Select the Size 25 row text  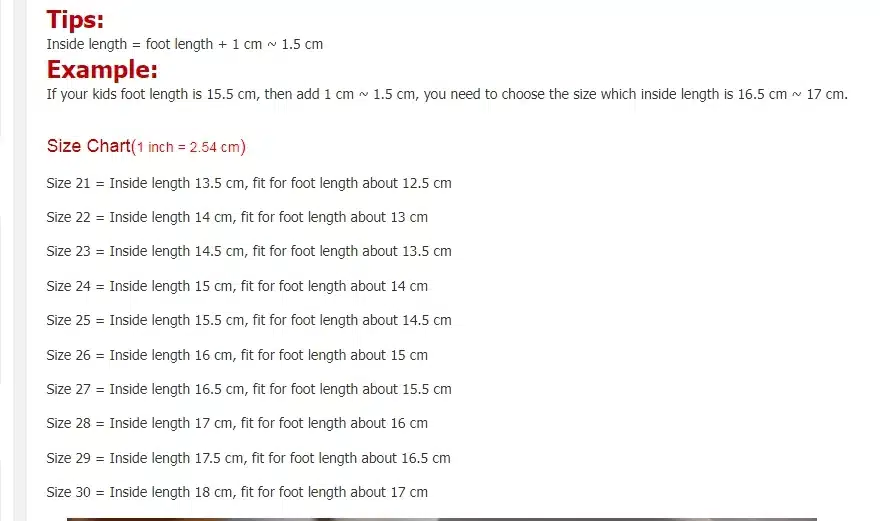click(x=249, y=321)
